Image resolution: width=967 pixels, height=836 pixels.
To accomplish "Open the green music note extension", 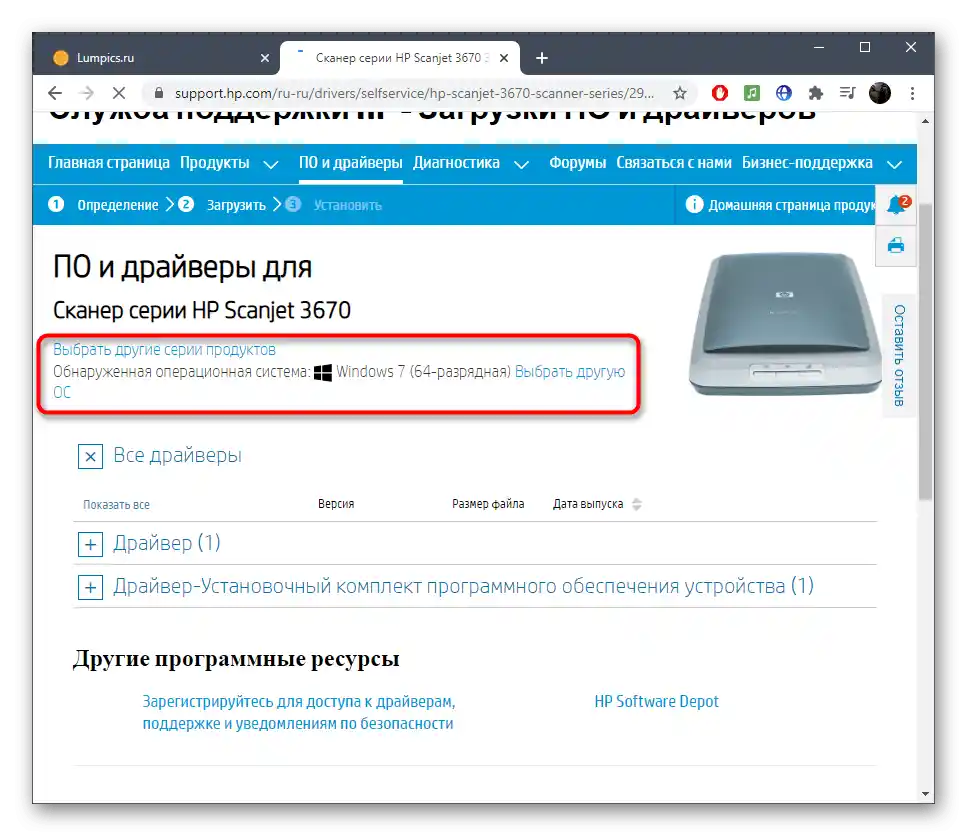I will 752,93.
